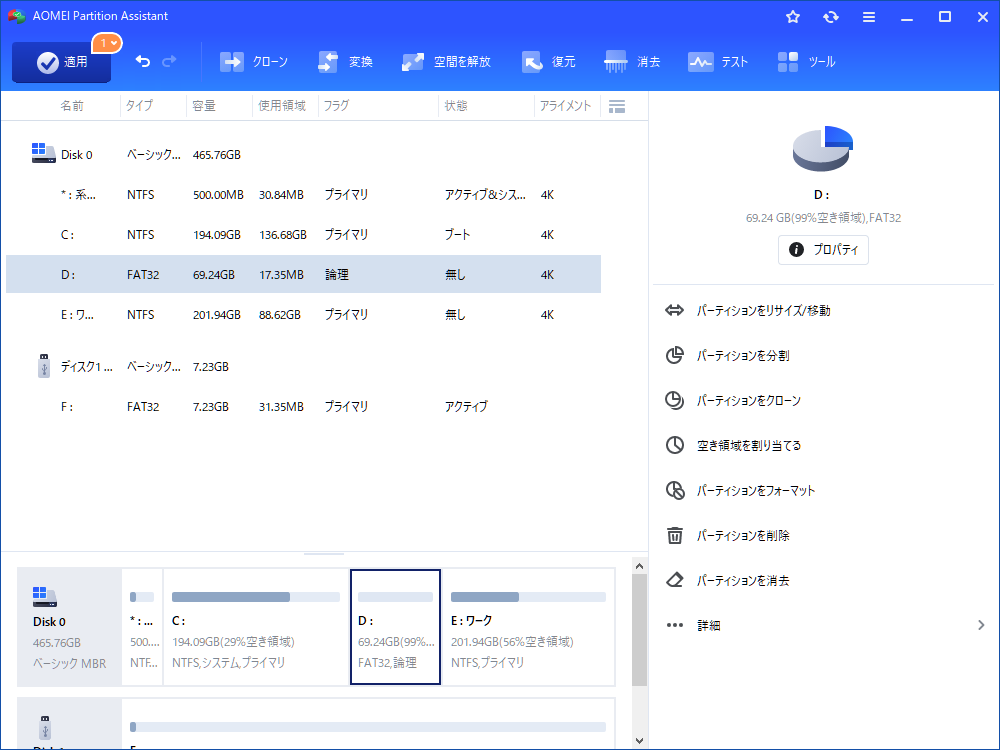Select the E: ワーク partition row
Screen dimensions: 1000x750
[x=304, y=314]
